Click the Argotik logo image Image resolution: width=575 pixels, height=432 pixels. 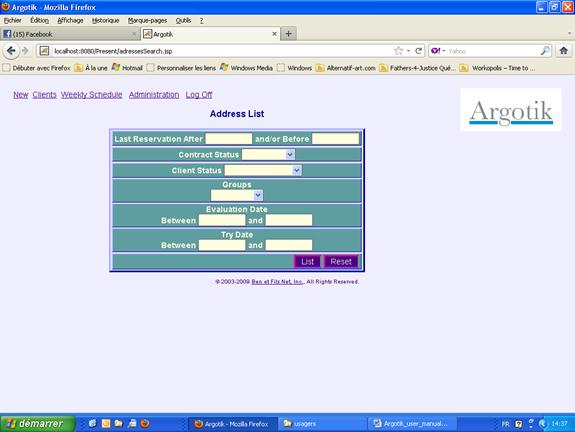[511, 110]
